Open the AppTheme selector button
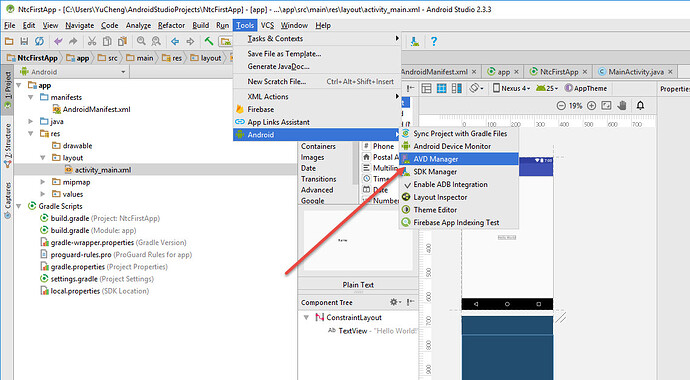 pos(586,88)
